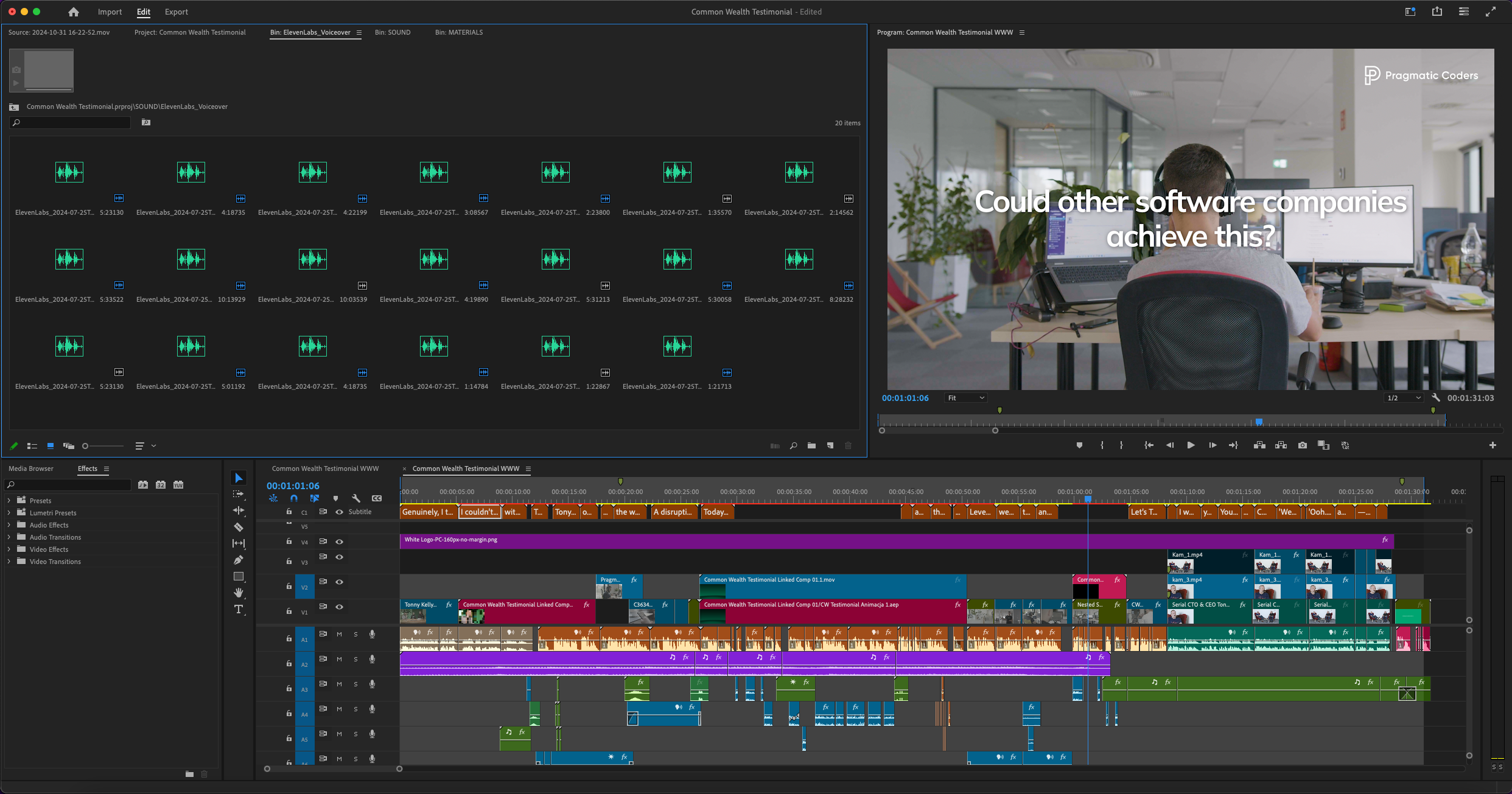Click the Slip tool in timeline toolbar

[239, 542]
